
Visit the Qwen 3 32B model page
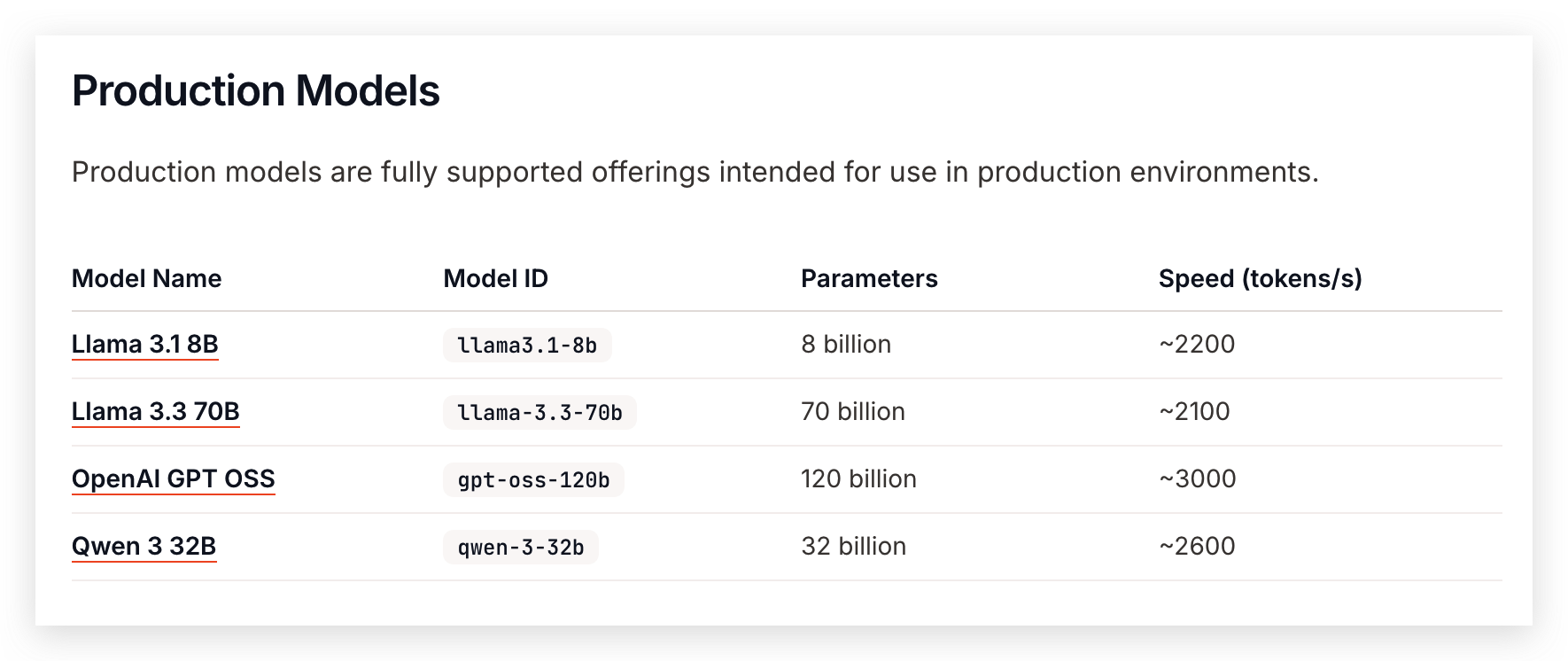pyautogui.click(x=144, y=546)
